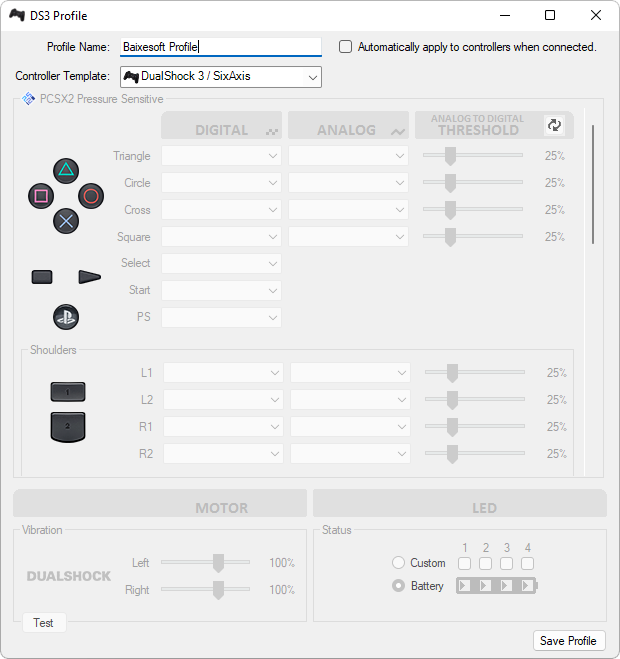Click the Left vibration motor slider
The image size is (620, 659).
218,563
